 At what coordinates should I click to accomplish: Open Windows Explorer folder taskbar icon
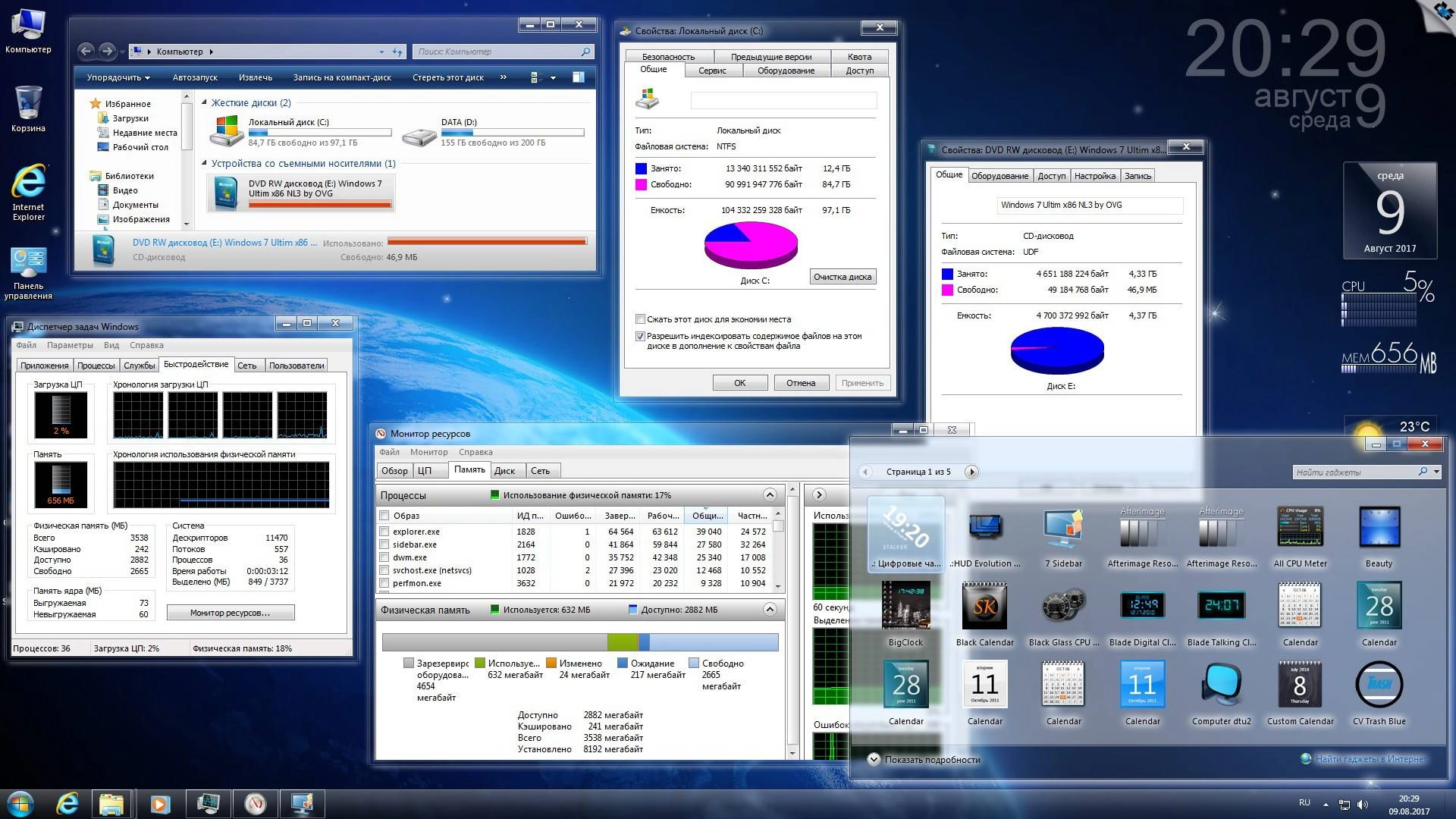click(111, 803)
